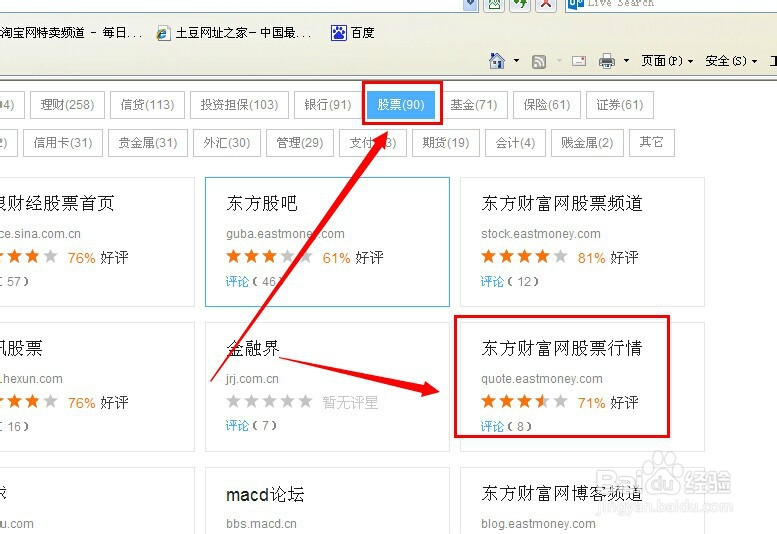Click the Home icon in IE toolbar

pyautogui.click(x=497, y=61)
